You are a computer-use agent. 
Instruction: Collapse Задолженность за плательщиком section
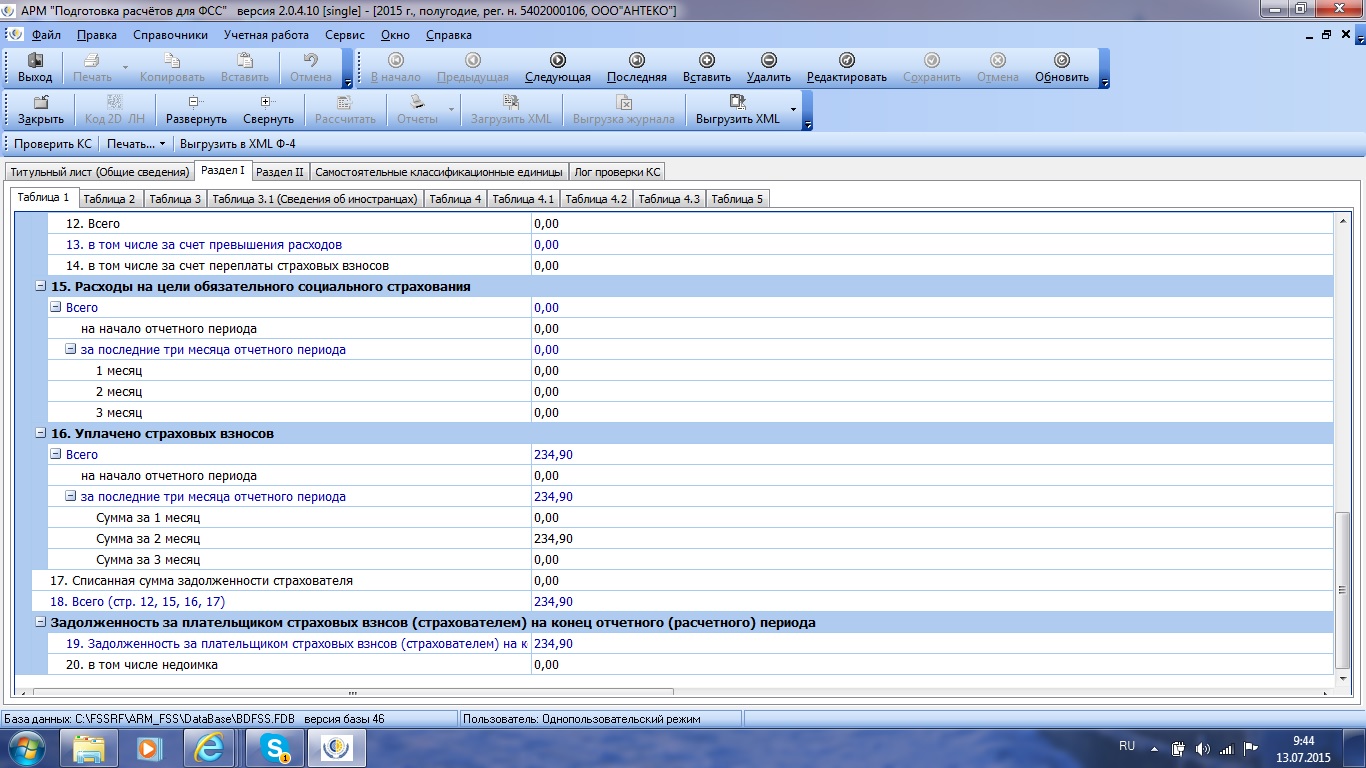(41, 622)
